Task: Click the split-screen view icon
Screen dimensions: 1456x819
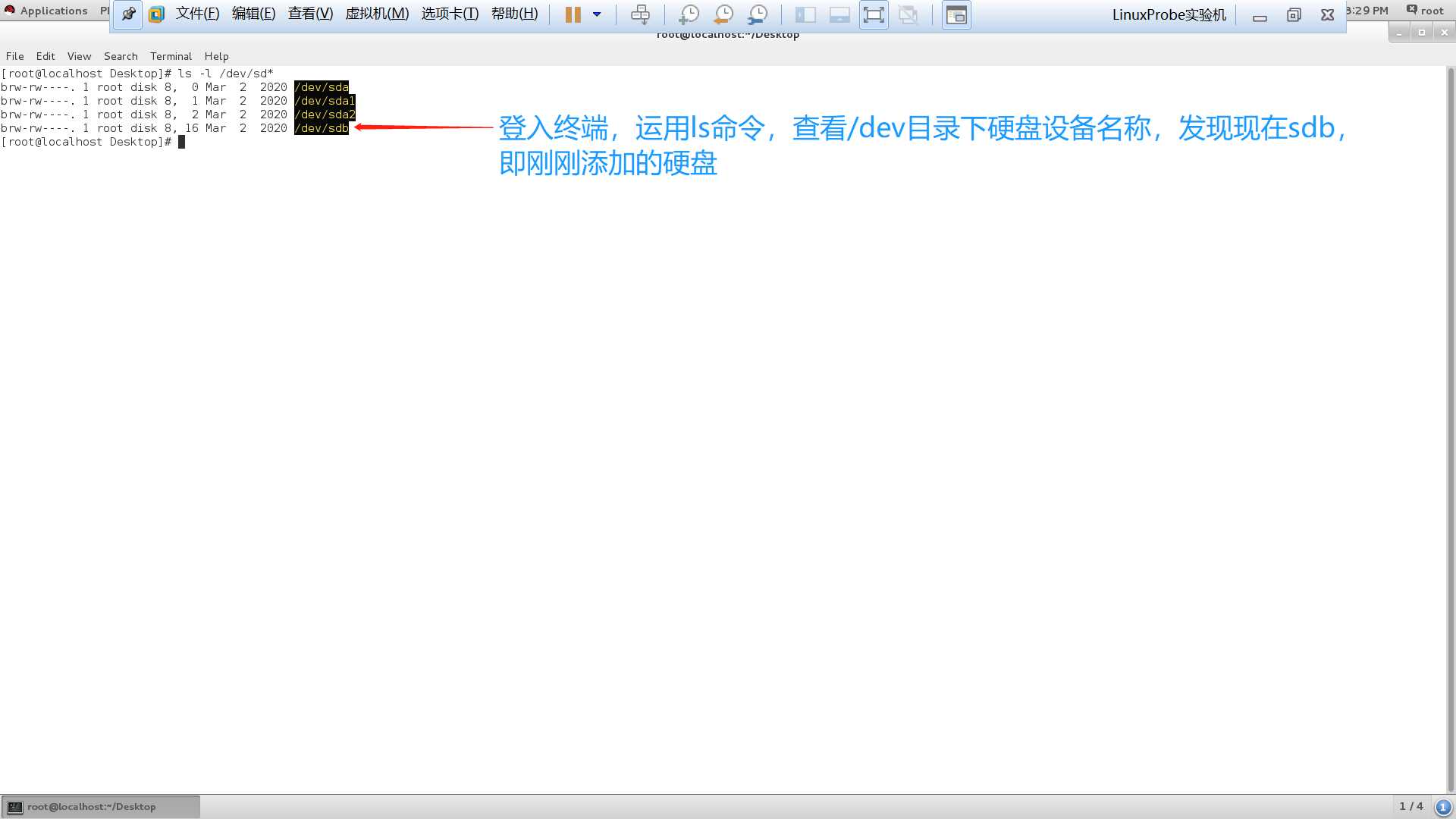Action: [x=805, y=14]
